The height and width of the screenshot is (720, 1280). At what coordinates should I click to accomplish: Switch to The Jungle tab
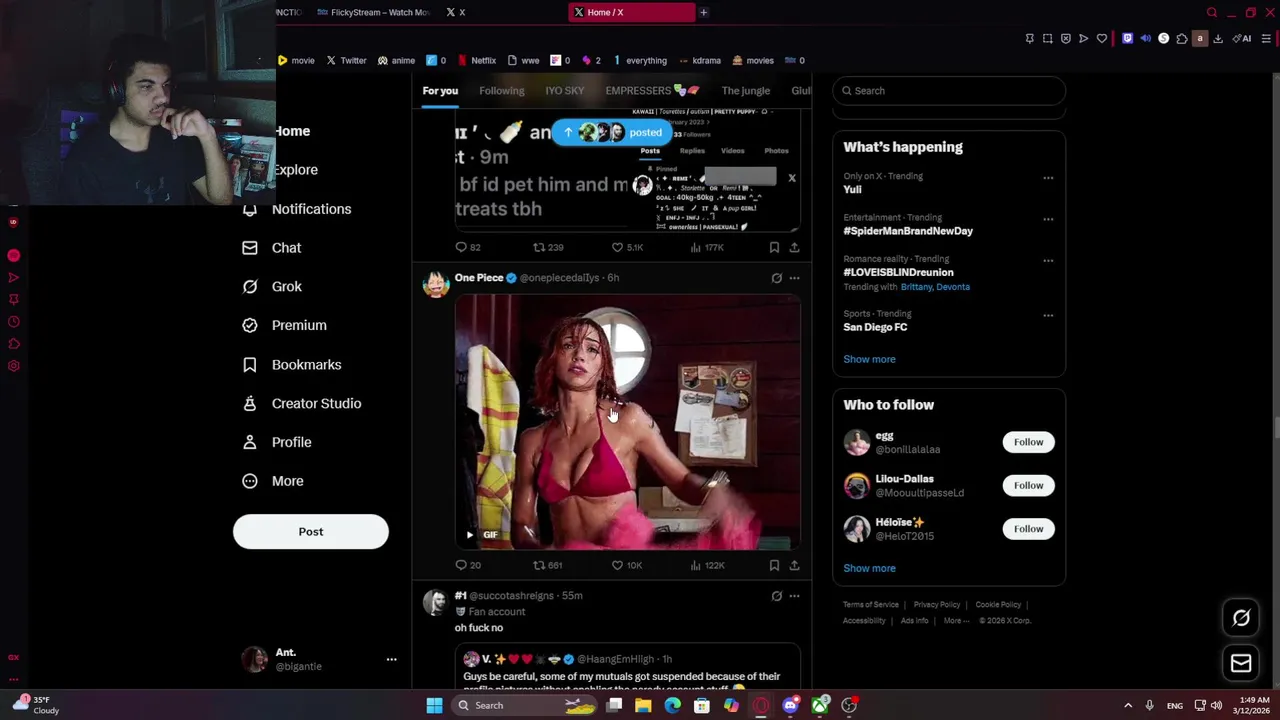pyautogui.click(x=746, y=91)
